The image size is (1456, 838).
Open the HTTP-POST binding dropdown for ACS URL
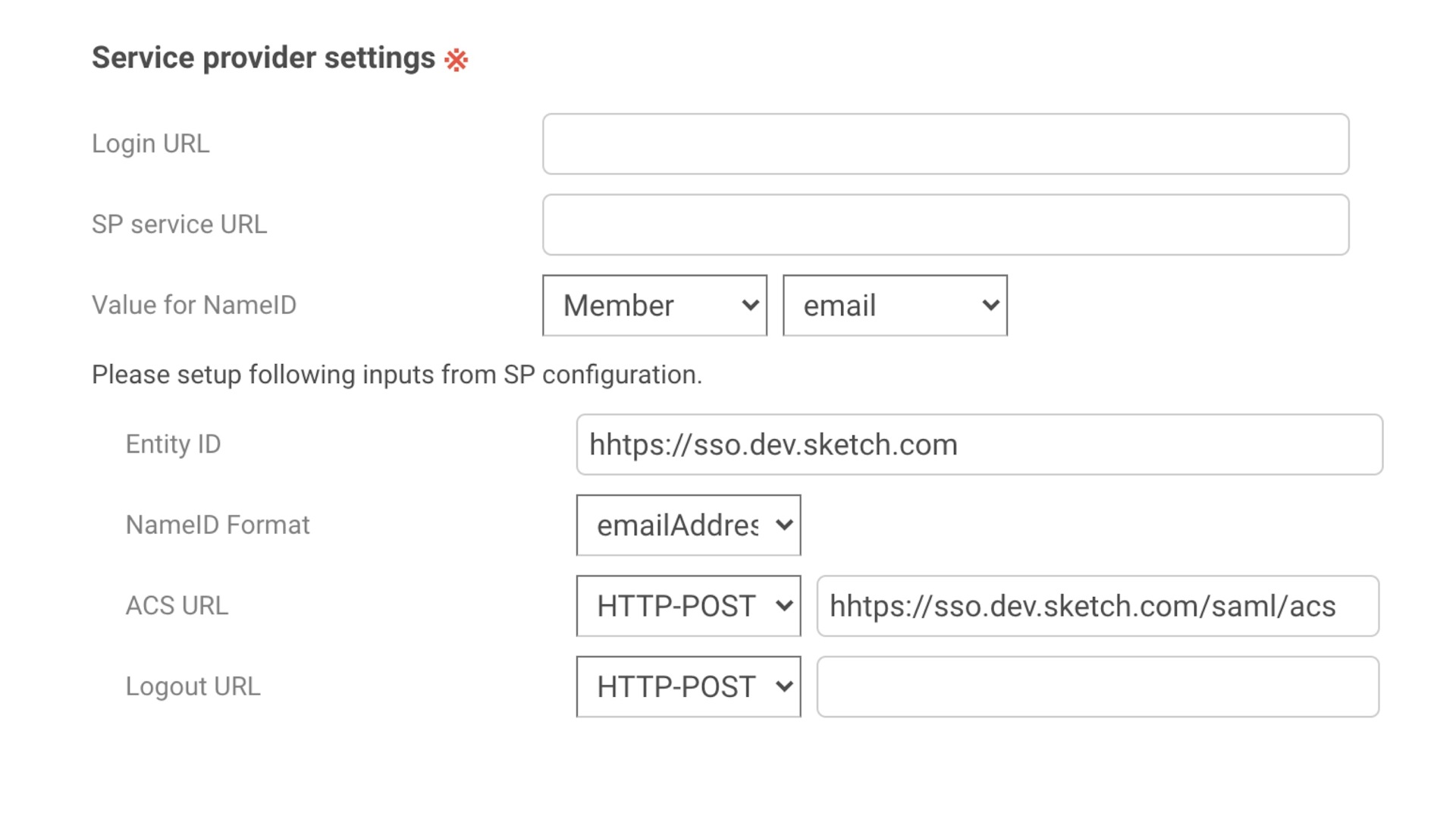[687, 606]
